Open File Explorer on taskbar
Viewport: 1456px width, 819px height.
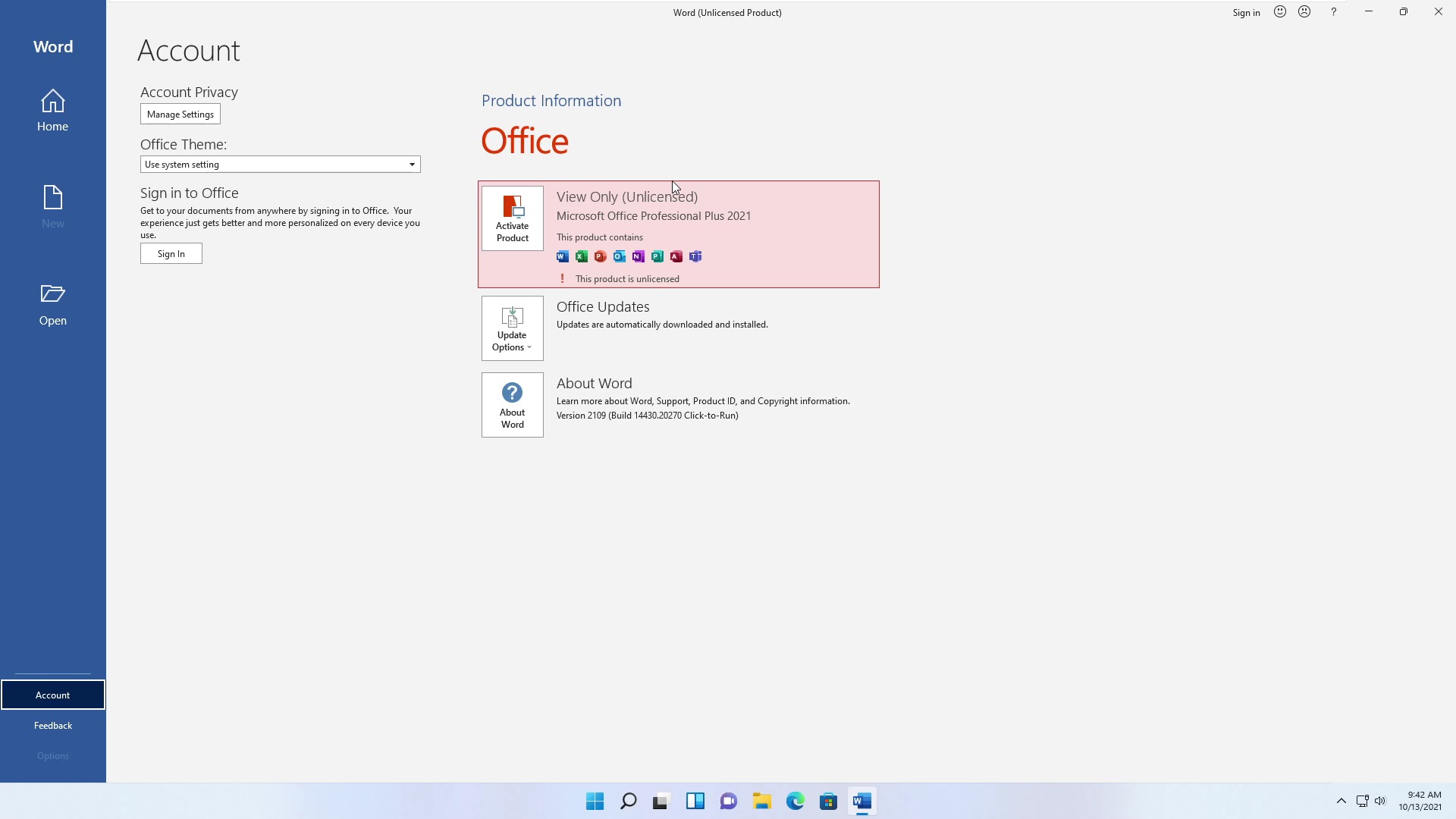762,802
